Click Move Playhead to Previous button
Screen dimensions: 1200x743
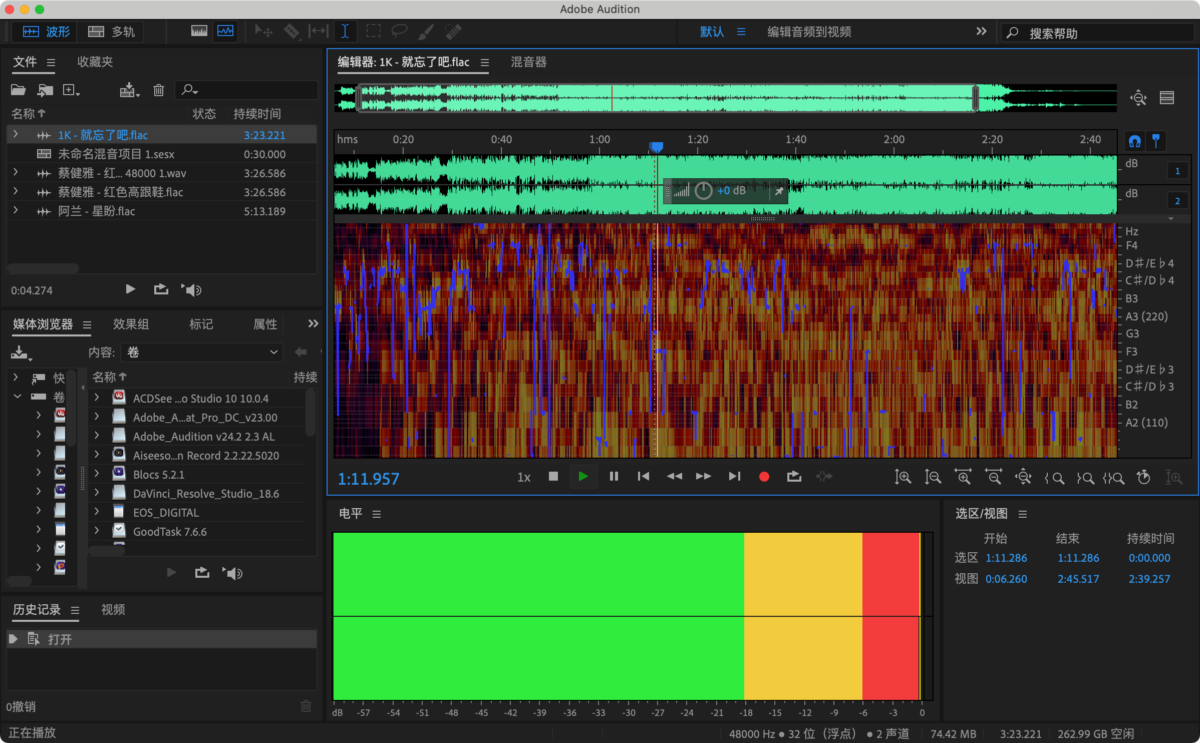pyautogui.click(x=644, y=477)
